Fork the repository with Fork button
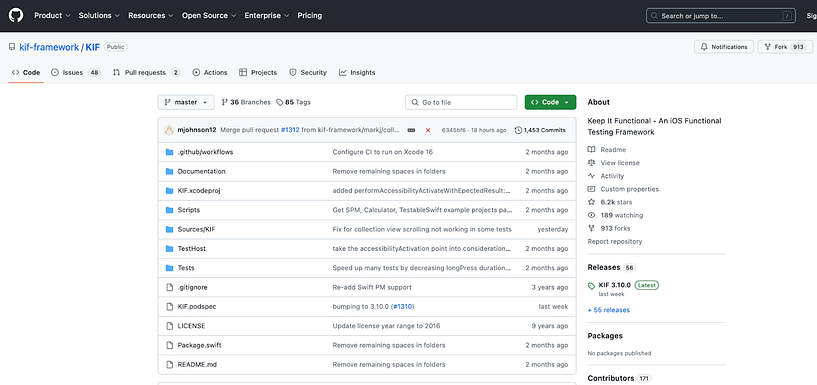Image resolution: width=817 pixels, height=385 pixels. tap(785, 47)
